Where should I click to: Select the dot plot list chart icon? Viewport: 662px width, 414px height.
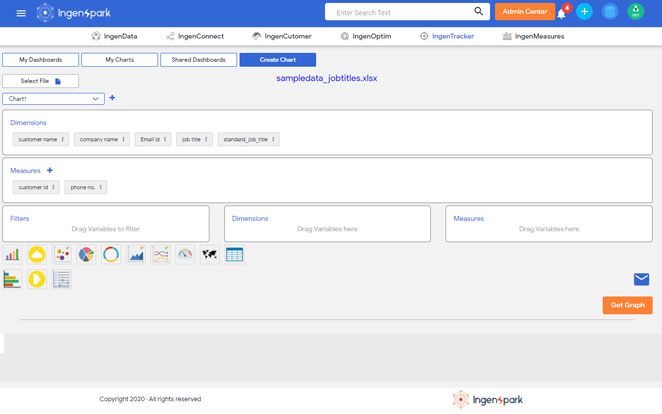[x=62, y=279]
